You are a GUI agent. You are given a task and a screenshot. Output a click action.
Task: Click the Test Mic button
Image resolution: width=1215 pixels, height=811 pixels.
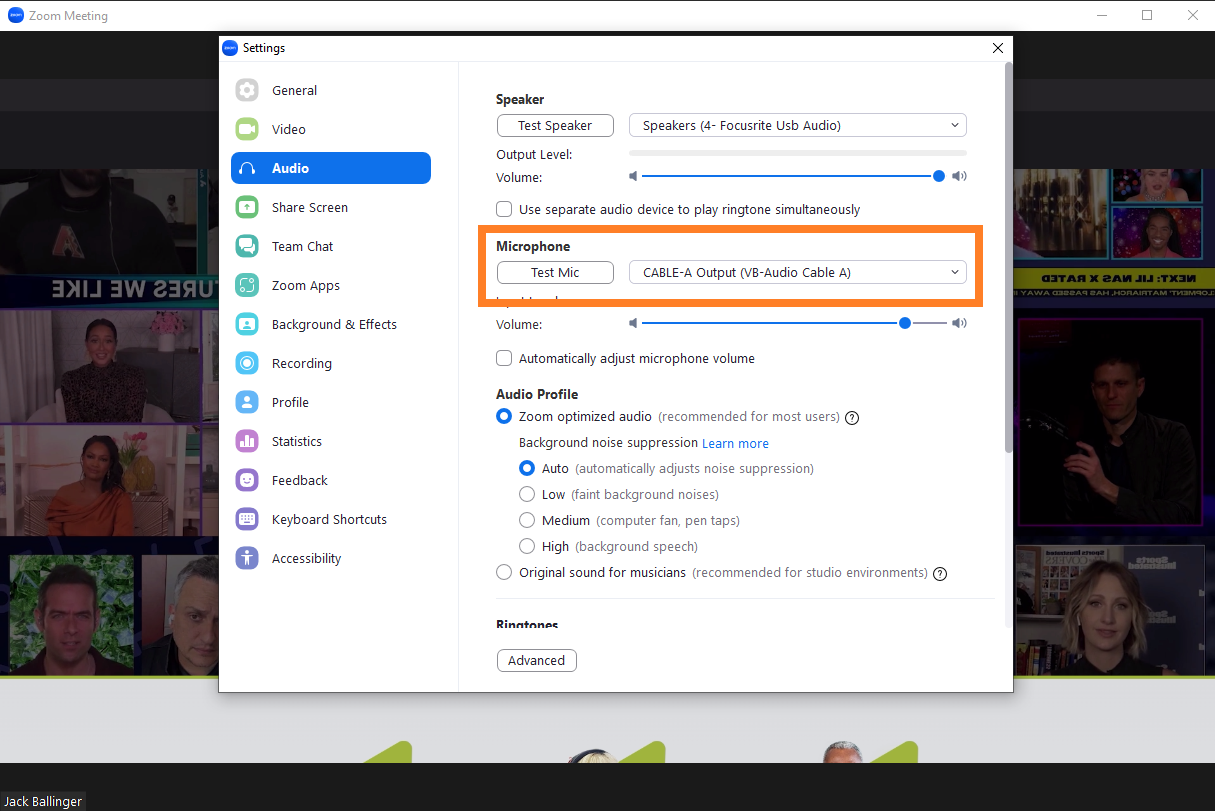pos(555,272)
